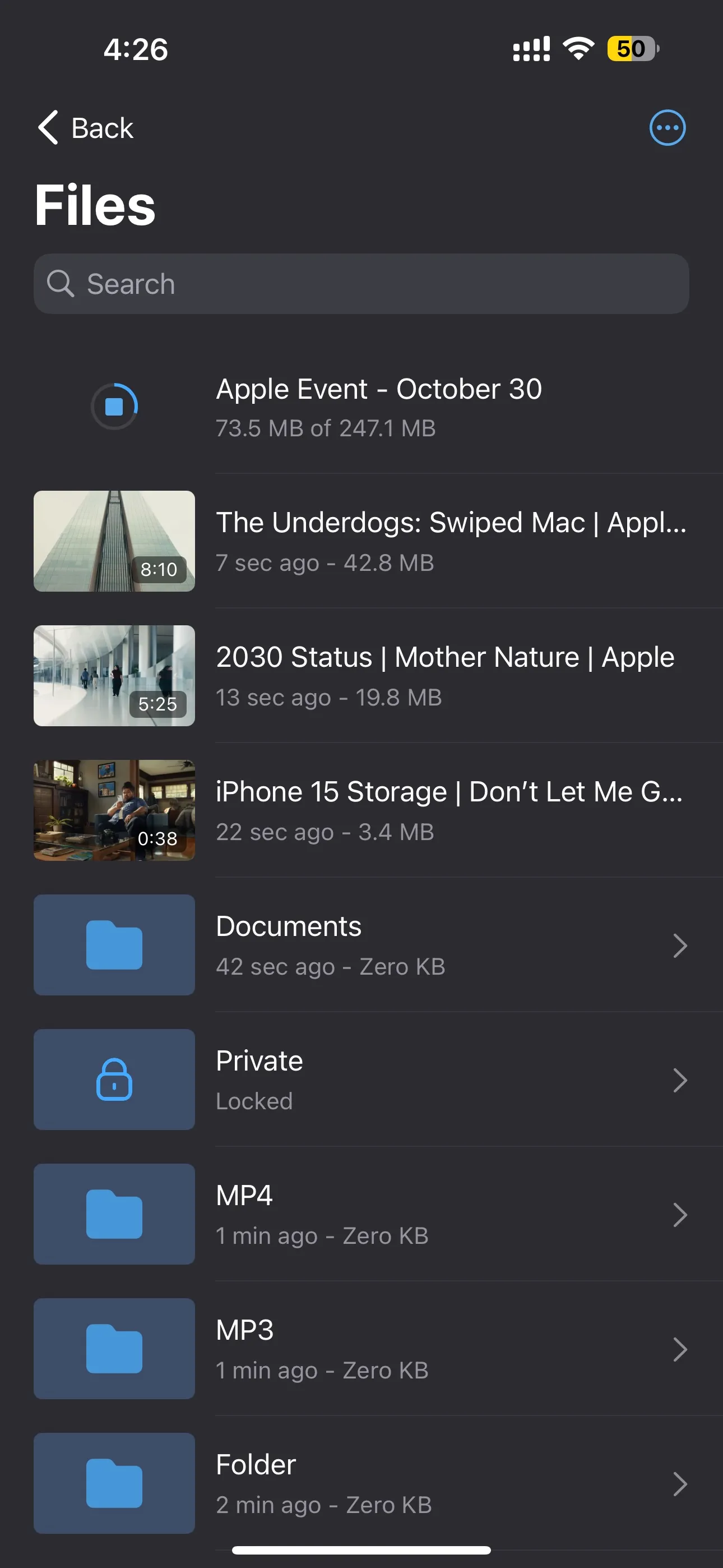The height and width of the screenshot is (1568, 723).
Task: Tap 2 min ago - Zero KB label
Action: click(x=324, y=1505)
